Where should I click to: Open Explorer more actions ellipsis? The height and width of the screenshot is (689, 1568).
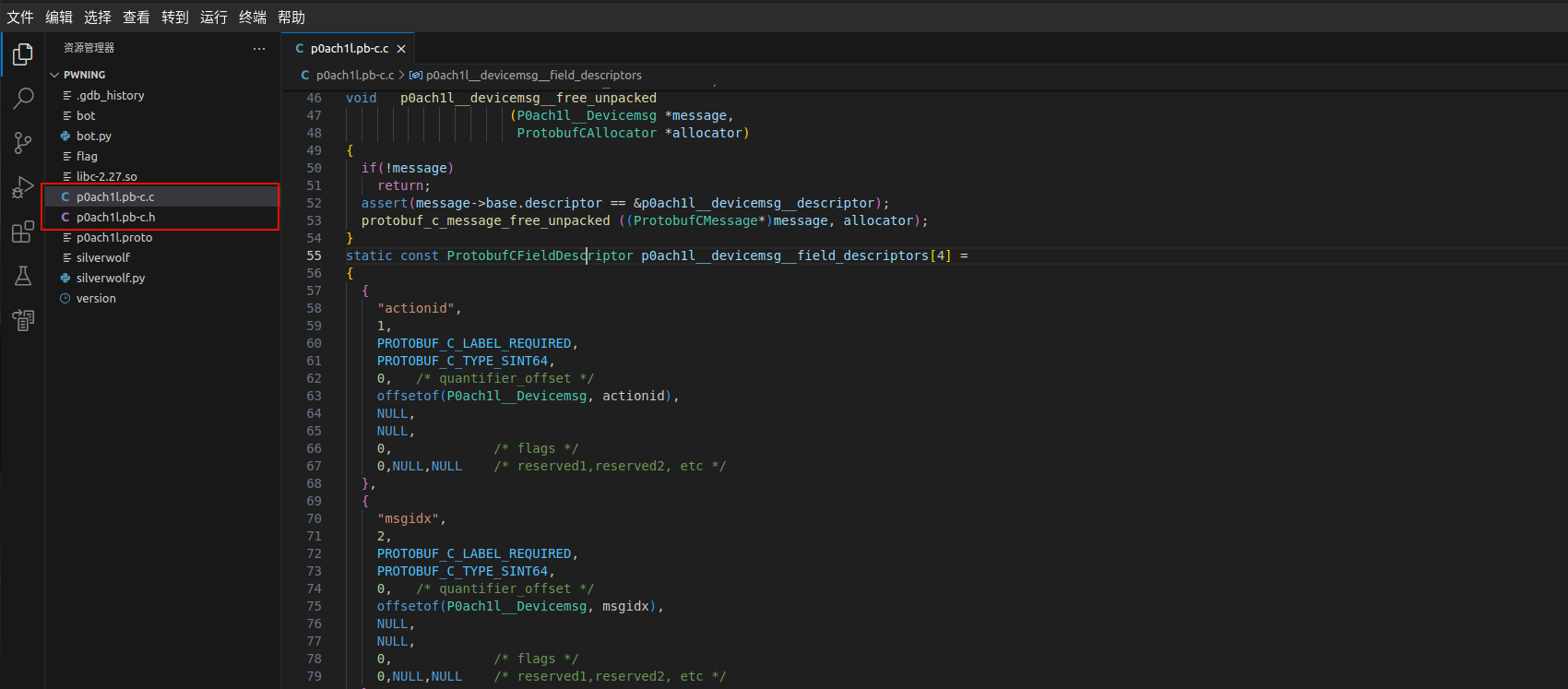(x=259, y=48)
